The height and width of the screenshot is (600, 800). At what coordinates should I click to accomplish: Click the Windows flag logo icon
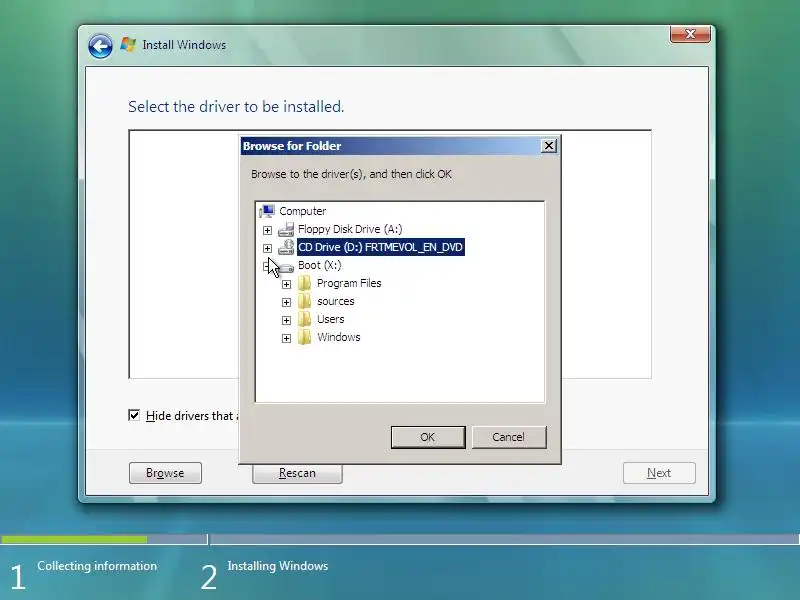pos(128,44)
